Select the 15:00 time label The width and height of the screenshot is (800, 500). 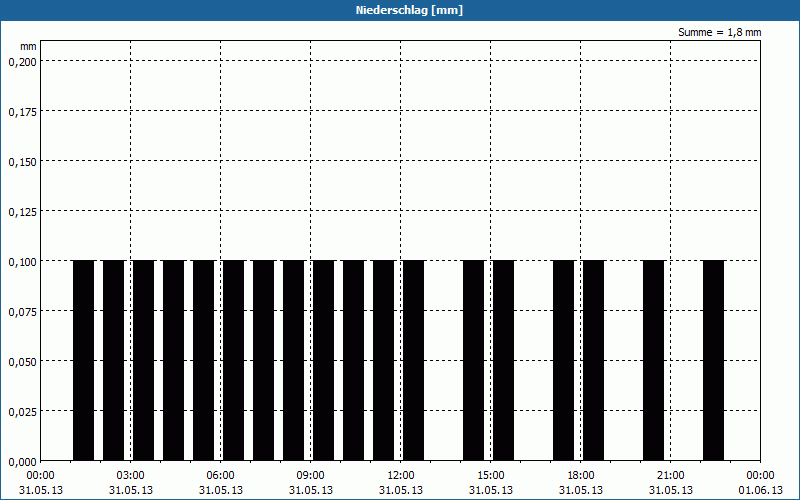[491, 476]
